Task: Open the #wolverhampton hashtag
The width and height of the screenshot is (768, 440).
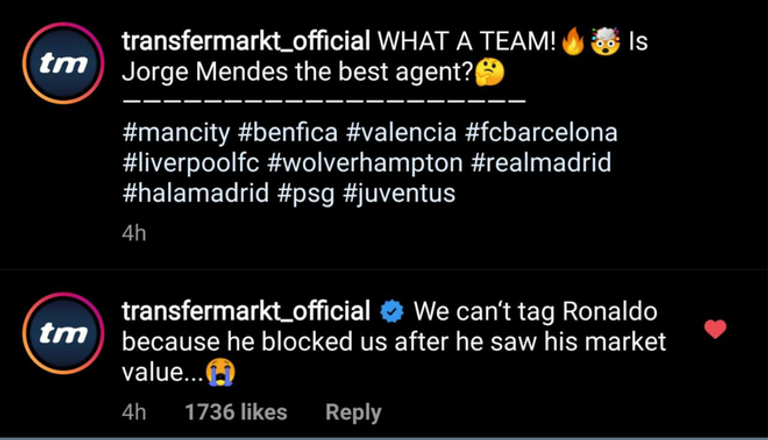Action: click(365, 163)
